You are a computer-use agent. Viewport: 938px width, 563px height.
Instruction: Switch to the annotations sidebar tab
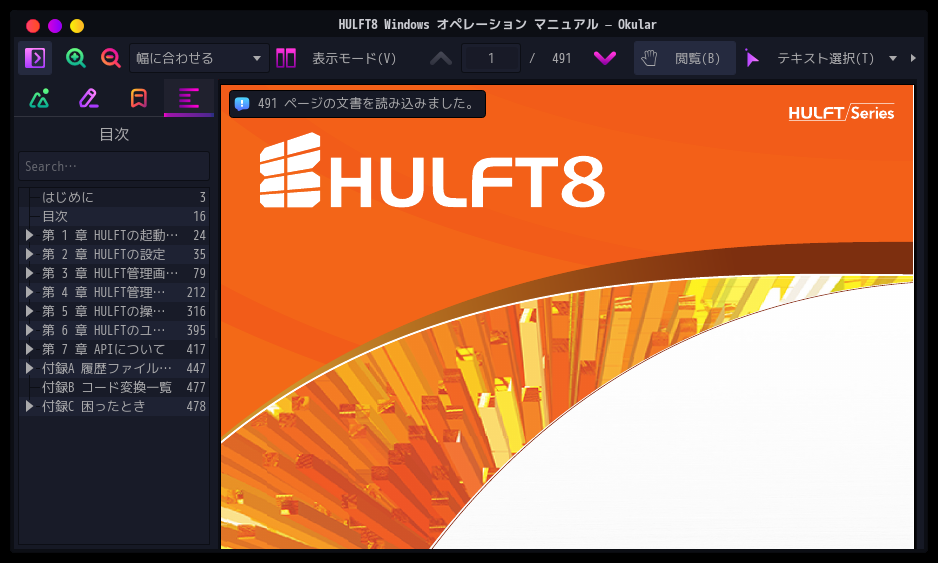[x=89, y=98]
